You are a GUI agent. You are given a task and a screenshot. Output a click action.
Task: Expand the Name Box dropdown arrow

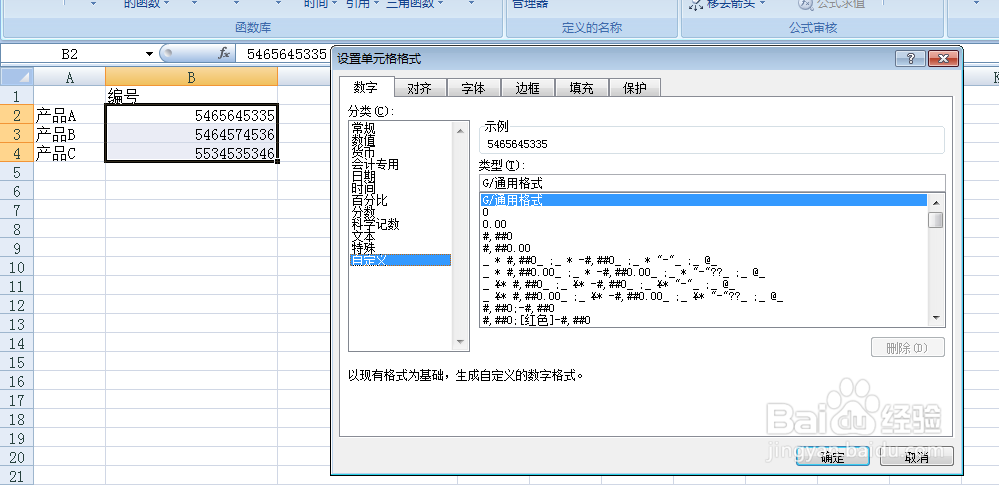tap(150, 54)
